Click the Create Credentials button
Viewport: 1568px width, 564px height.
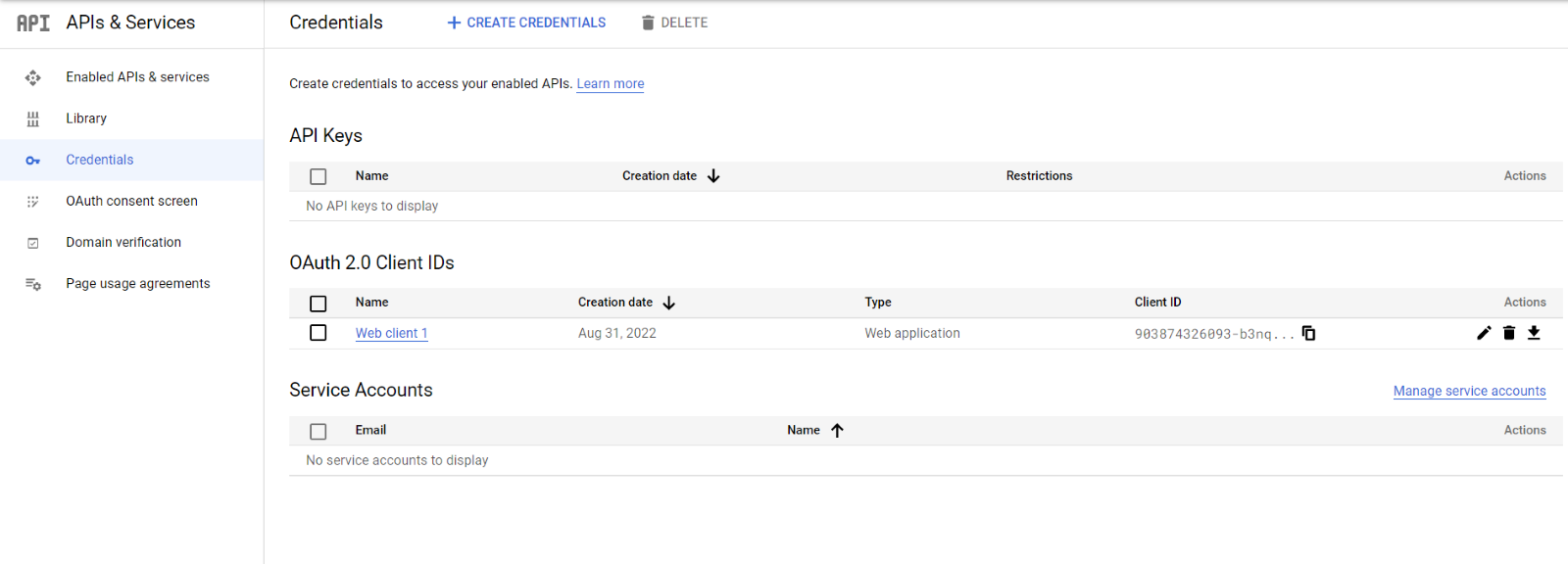526,23
